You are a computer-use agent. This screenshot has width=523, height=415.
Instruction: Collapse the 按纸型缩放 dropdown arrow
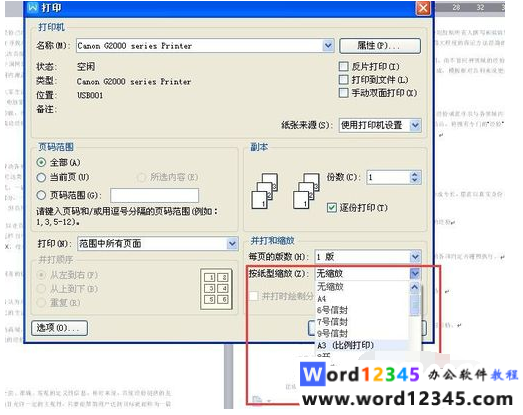pyautogui.click(x=415, y=274)
